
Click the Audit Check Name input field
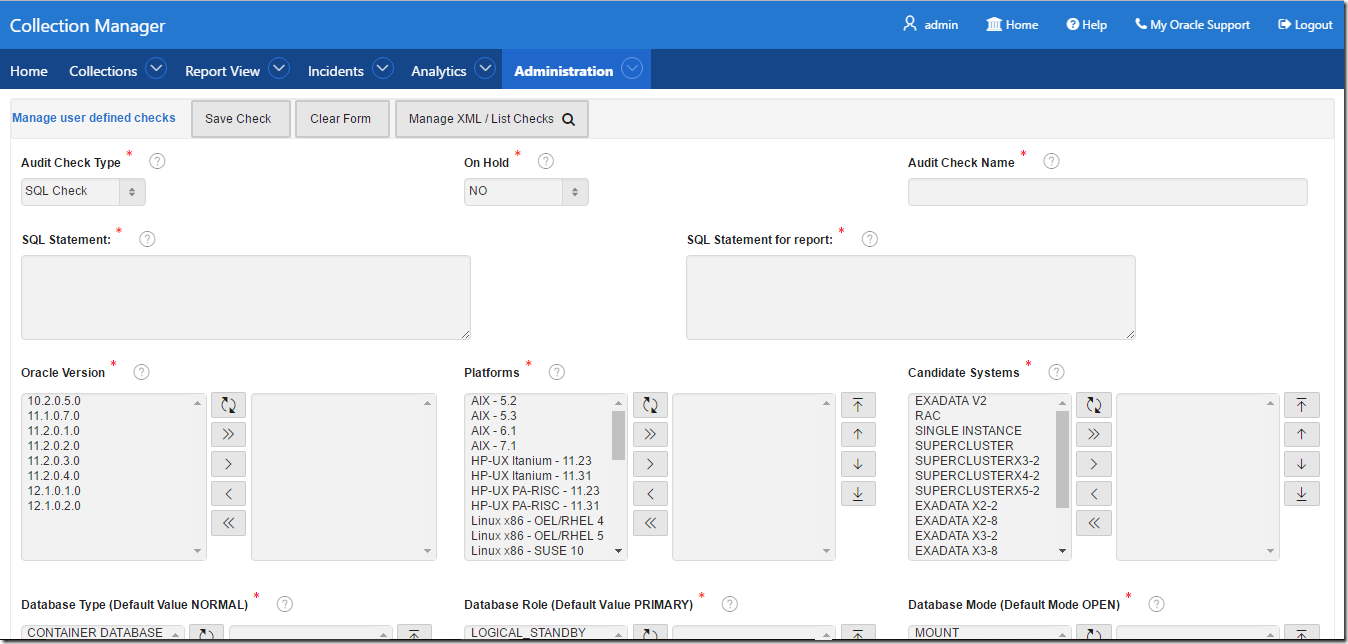pyautogui.click(x=1107, y=192)
